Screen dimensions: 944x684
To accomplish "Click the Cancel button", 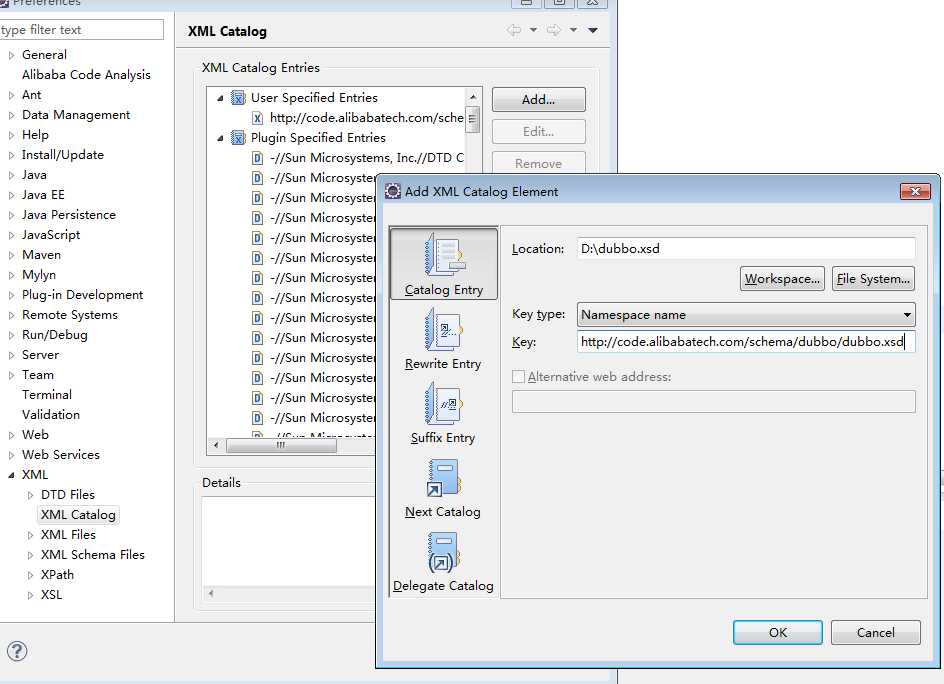I will point(875,632).
